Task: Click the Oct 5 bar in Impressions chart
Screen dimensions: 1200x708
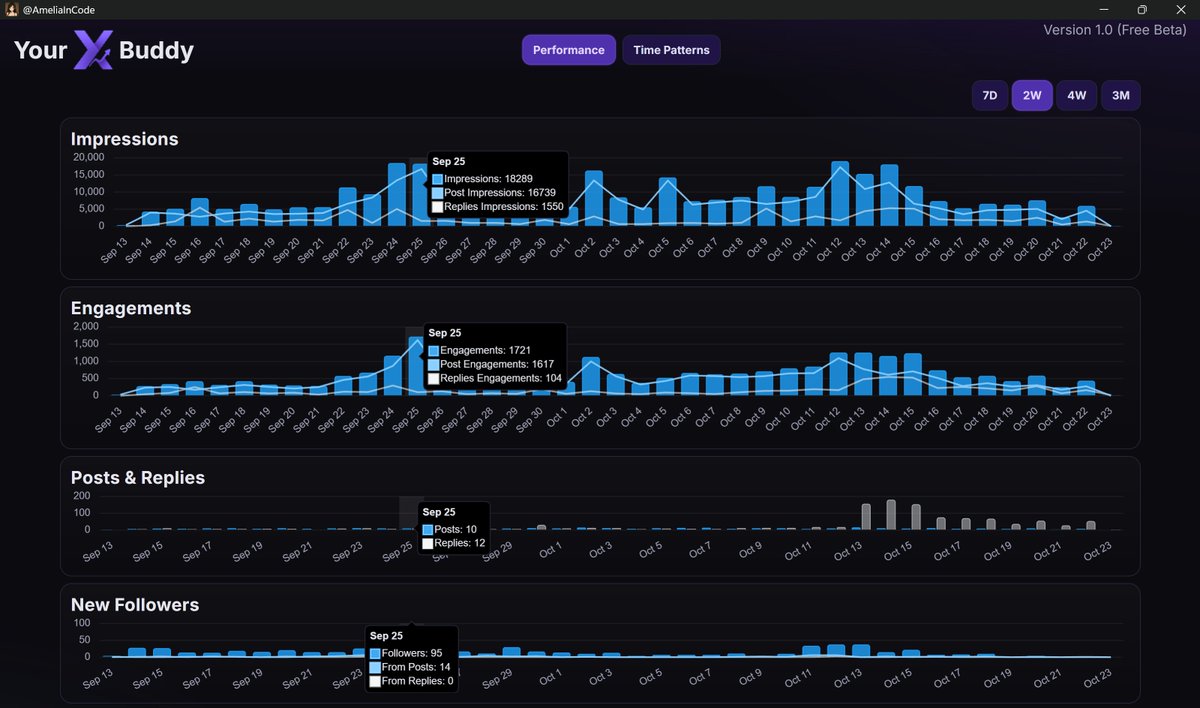Action: [668, 202]
